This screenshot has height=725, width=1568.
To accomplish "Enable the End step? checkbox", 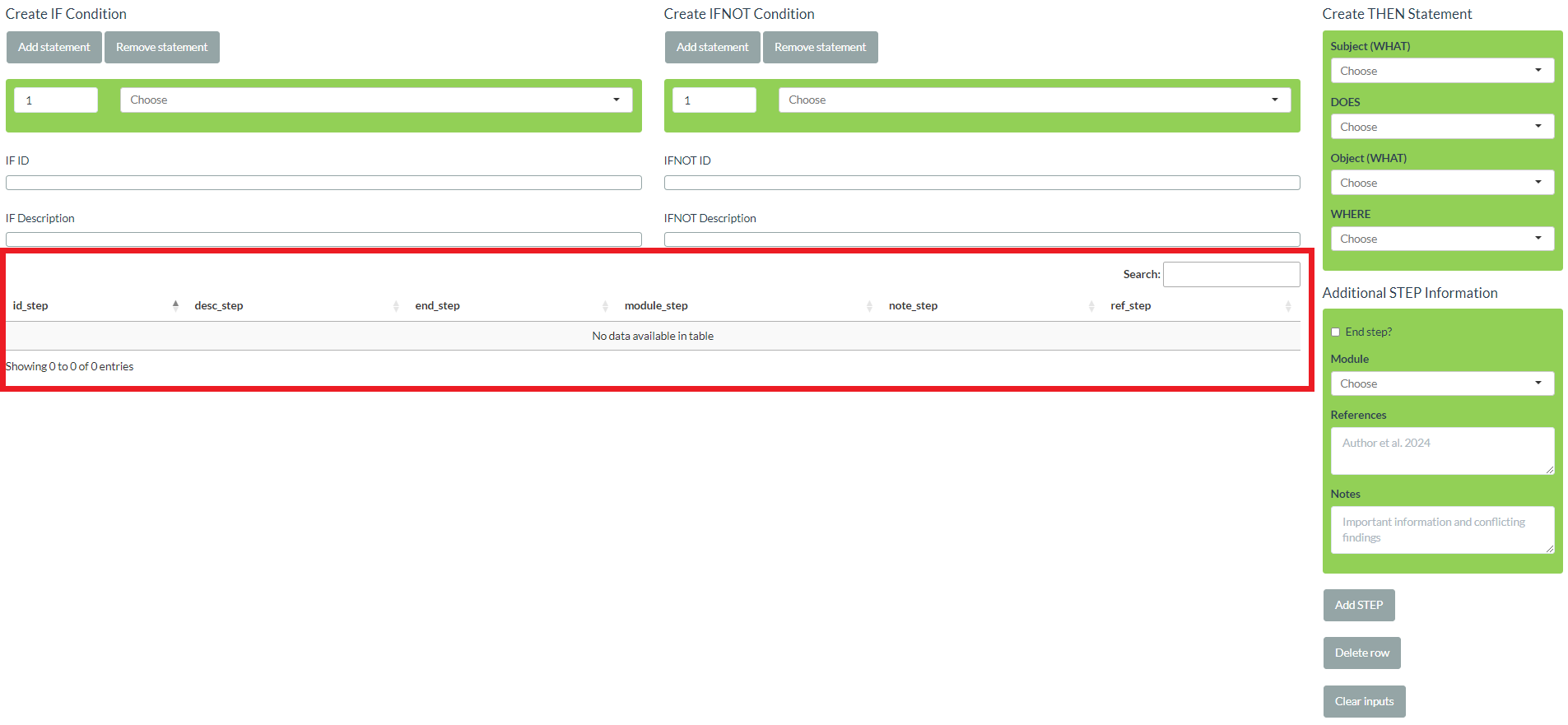I will [1335, 332].
